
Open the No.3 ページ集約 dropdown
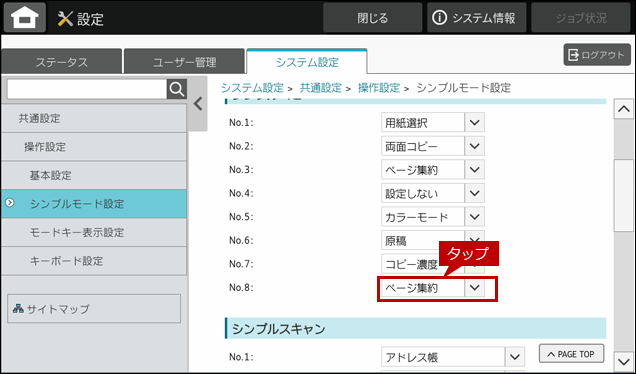433,170
